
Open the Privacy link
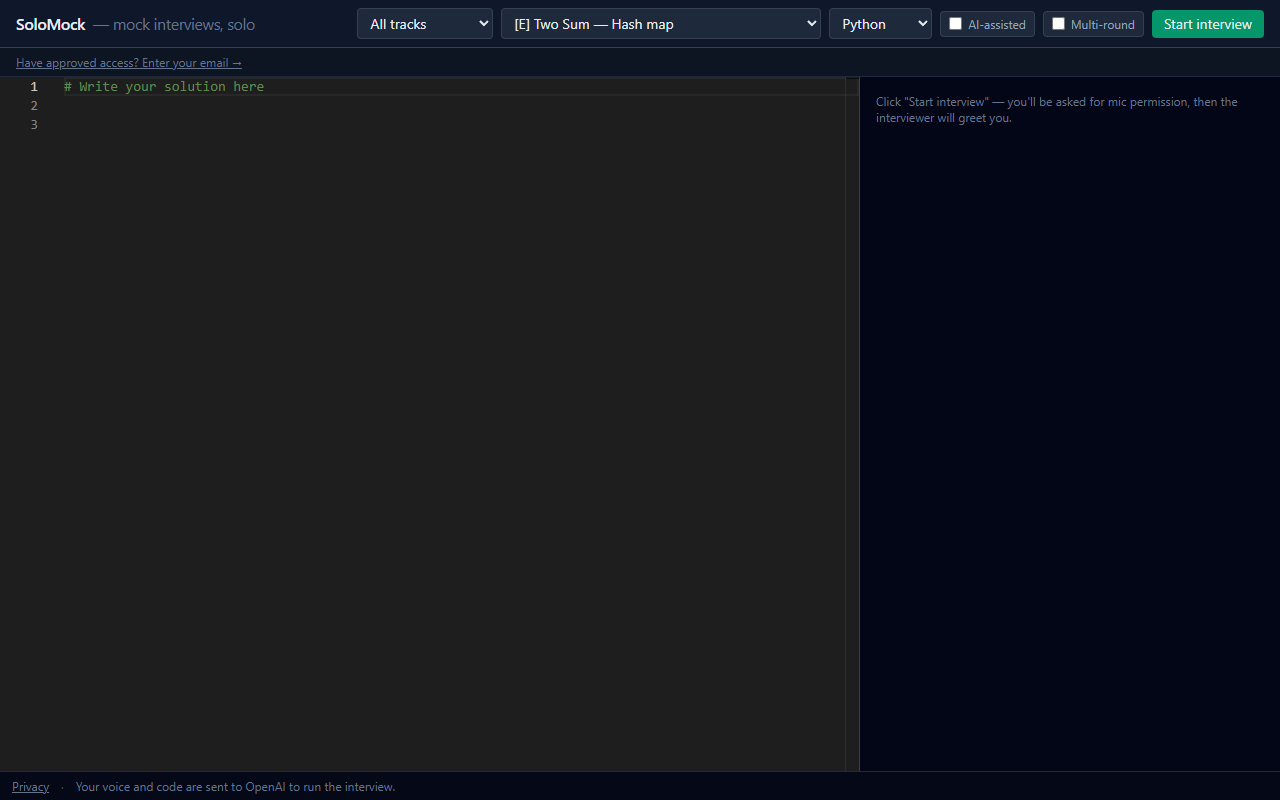(30, 787)
